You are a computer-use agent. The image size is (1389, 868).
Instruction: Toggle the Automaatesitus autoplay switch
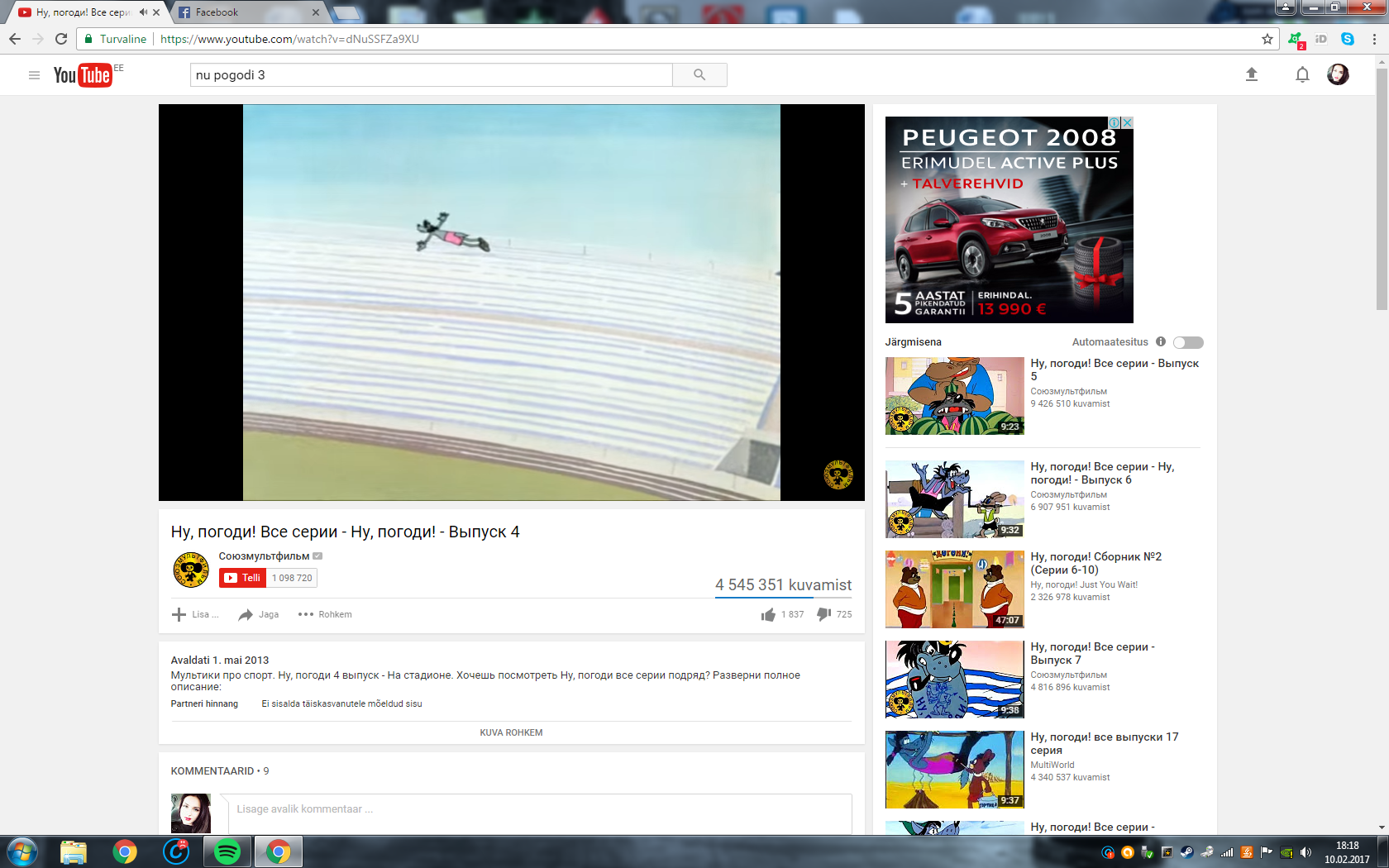1188,342
